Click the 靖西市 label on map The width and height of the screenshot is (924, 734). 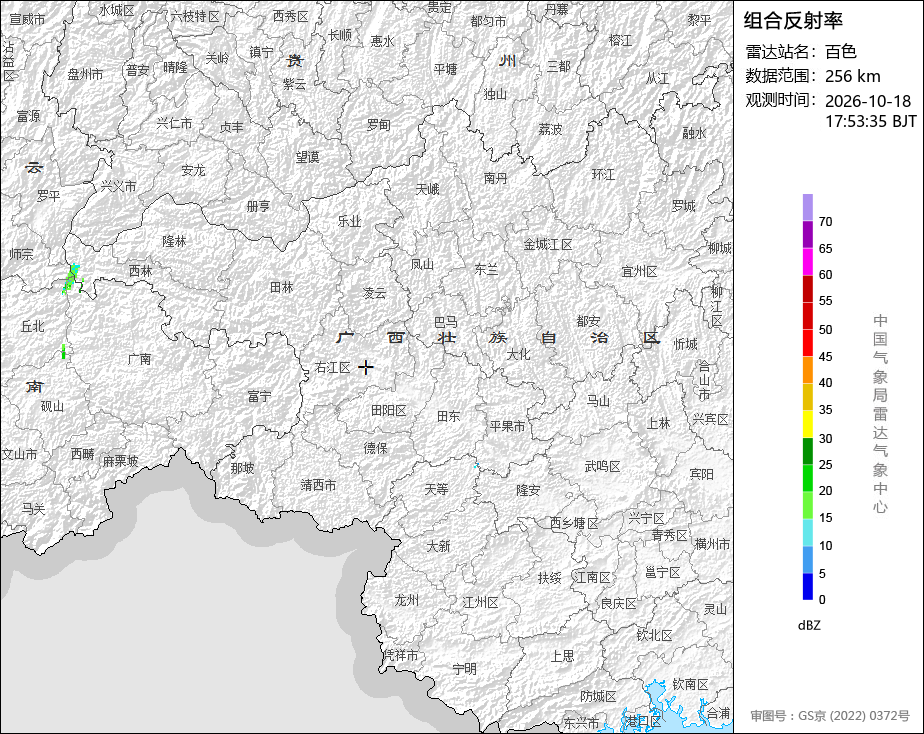(318, 485)
